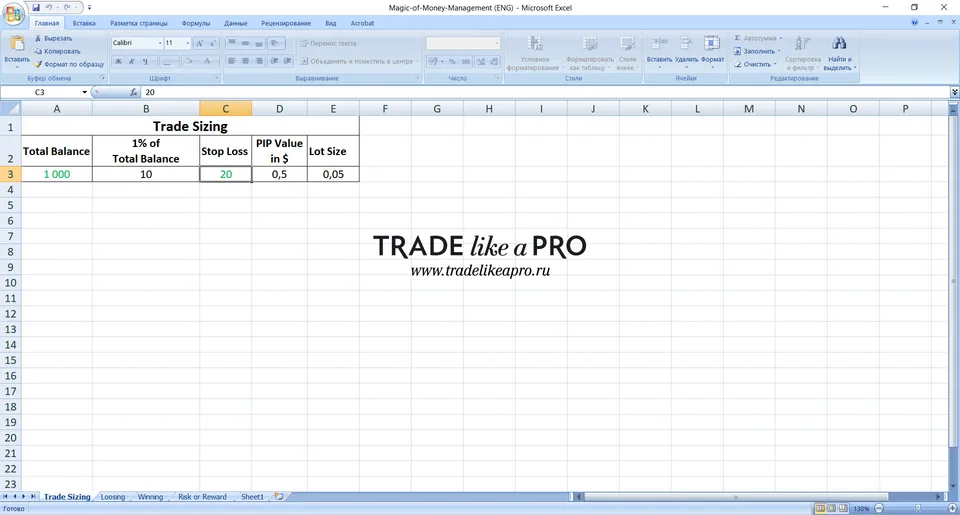The height and width of the screenshot is (515, 960).
Task: Decrease decimal places
Action: coord(494,61)
